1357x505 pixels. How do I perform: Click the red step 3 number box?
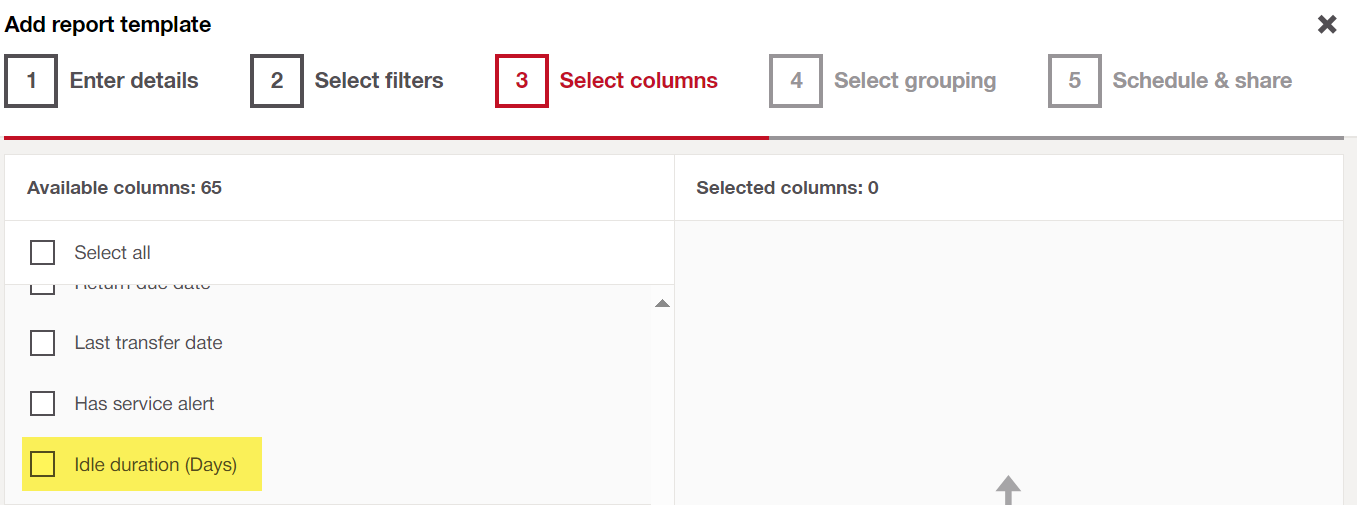point(522,81)
